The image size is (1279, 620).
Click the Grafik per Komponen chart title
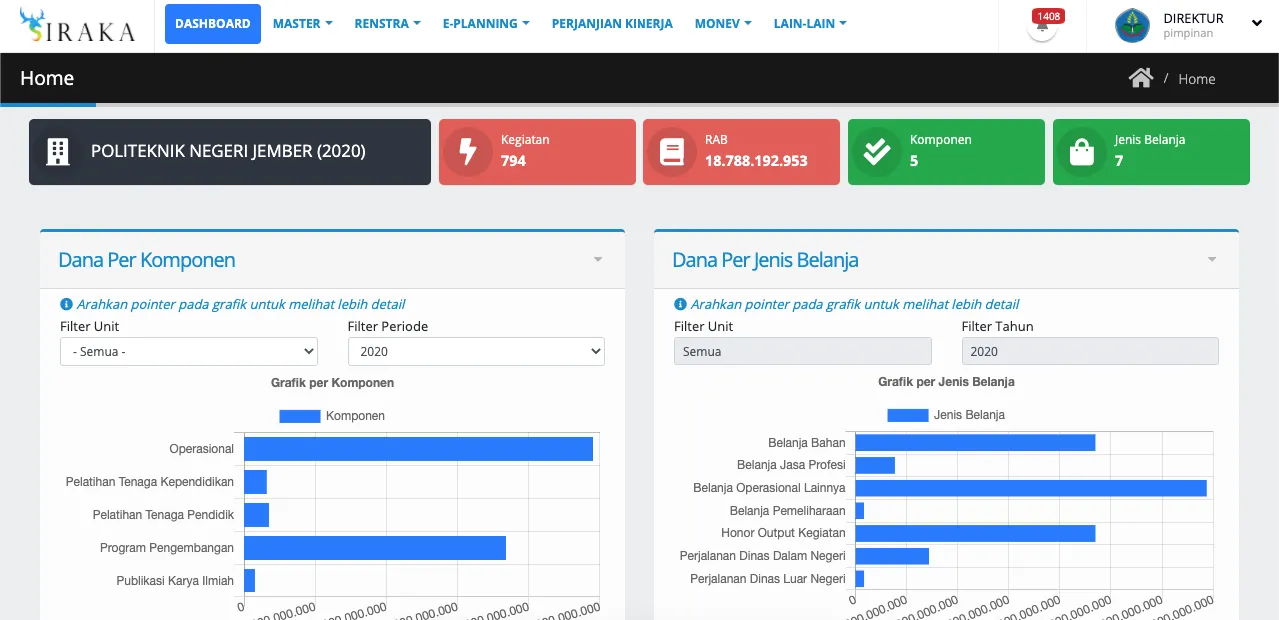click(x=332, y=383)
